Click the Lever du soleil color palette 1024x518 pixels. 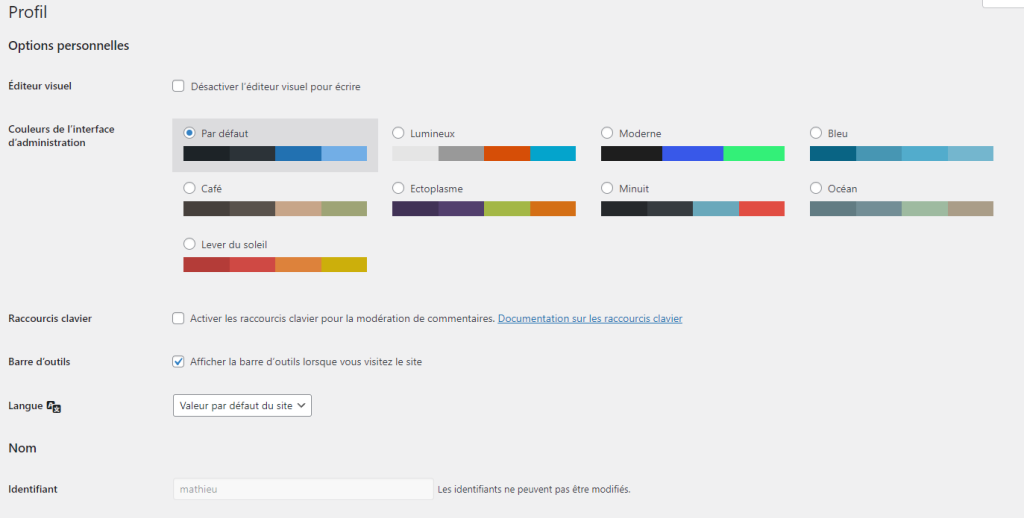pyautogui.click(x=275, y=264)
